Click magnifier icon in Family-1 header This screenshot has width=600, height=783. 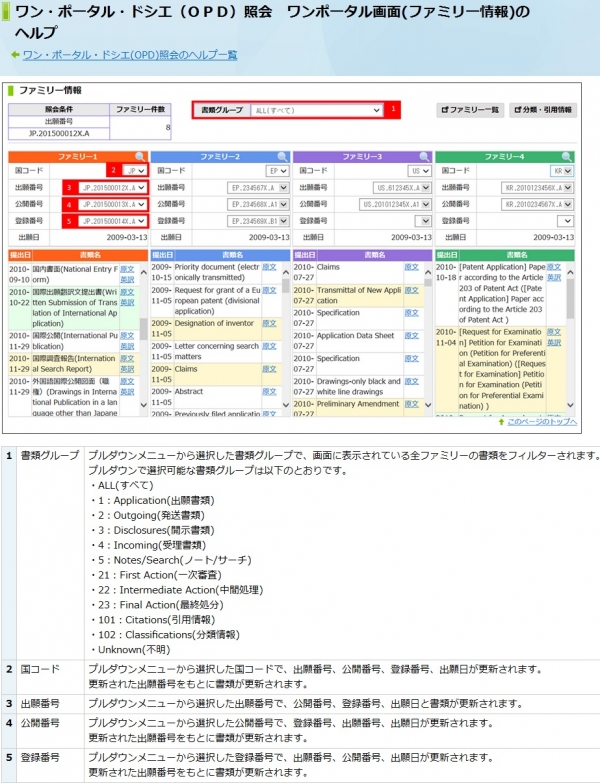pos(140,157)
